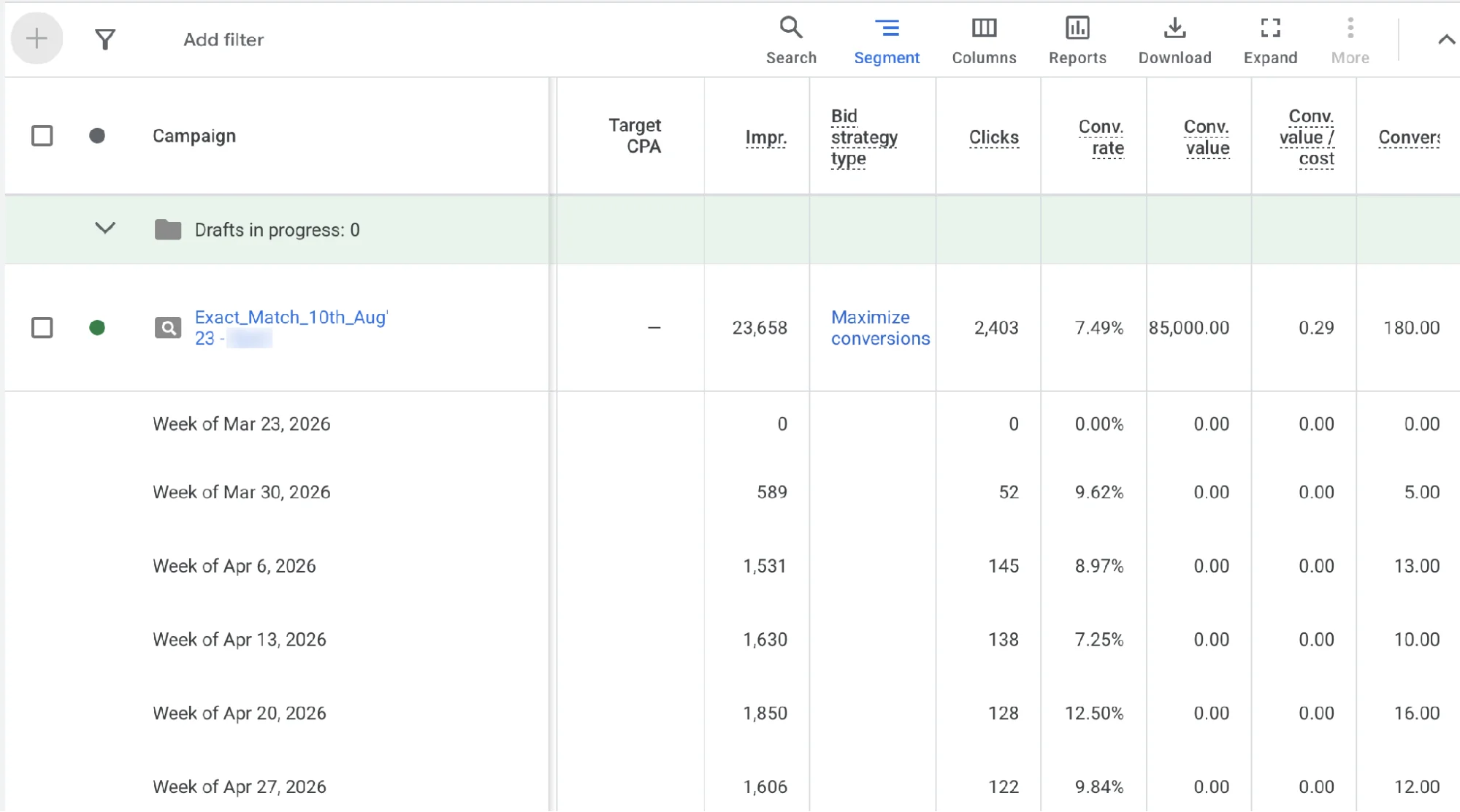This screenshot has width=1460, height=812.
Task: Select the Week of Apr 13, 2026 row
Action: coord(240,640)
